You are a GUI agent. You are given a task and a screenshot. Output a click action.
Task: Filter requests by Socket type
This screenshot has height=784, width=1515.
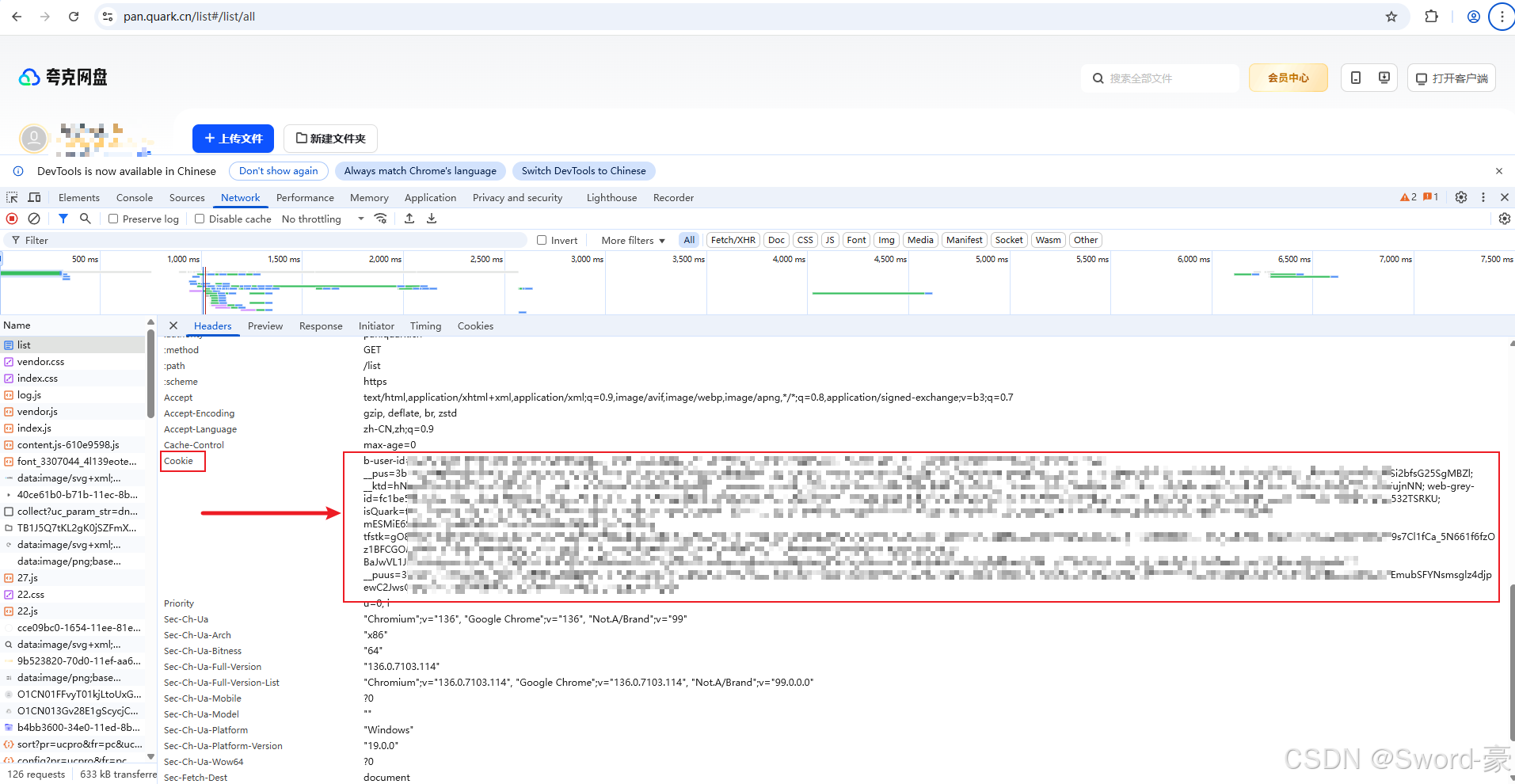[1009, 240]
